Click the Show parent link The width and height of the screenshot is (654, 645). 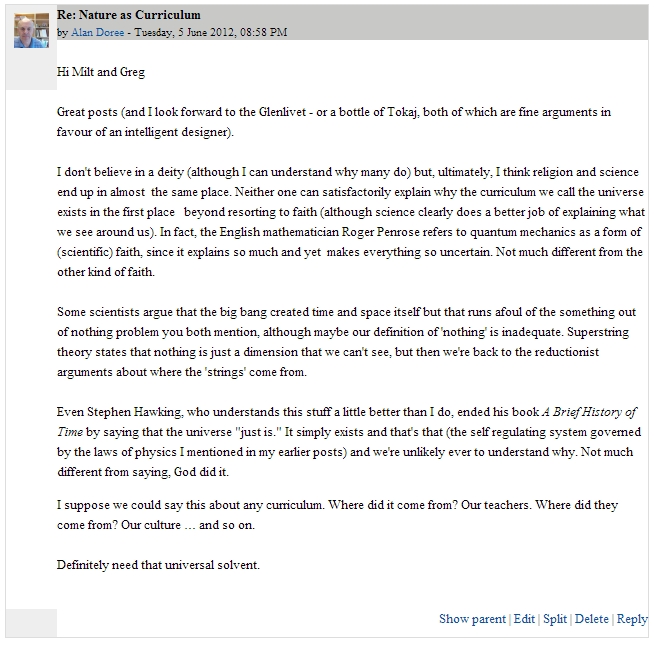(472, 619)
